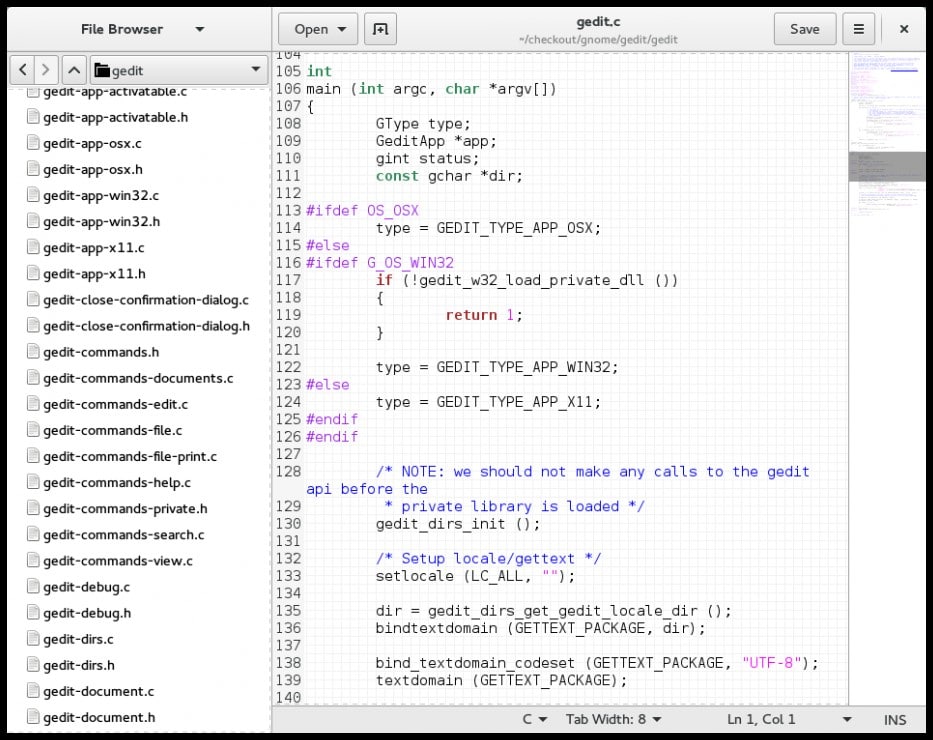
Task: Open the File Browser panel switcher
Action: coord(142,29)
